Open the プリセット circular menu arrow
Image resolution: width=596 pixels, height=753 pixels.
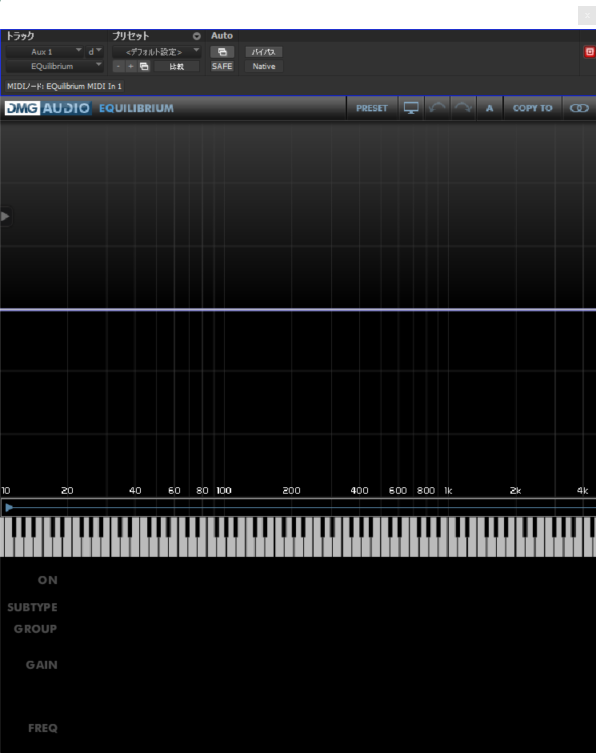pyautogui.click(x=196, y=36)
